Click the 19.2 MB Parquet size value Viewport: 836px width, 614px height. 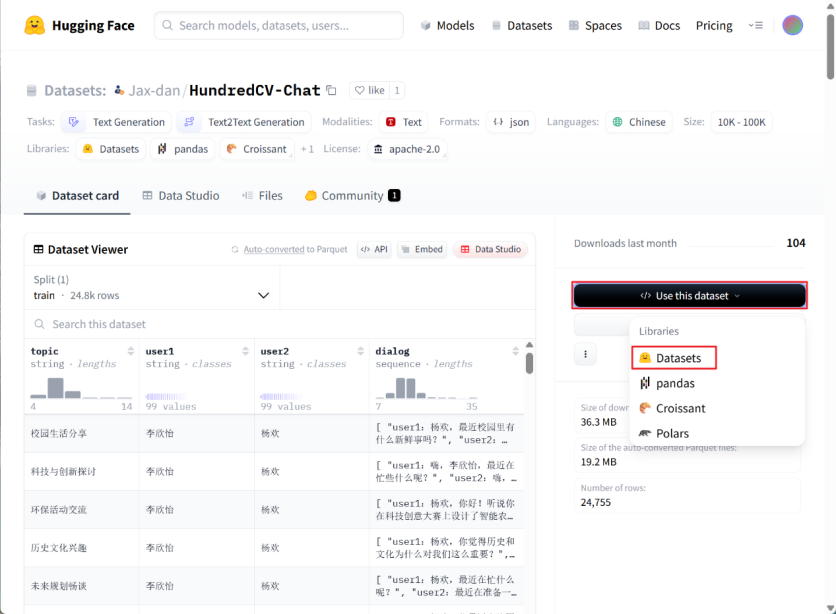click(x=598, y=462)
